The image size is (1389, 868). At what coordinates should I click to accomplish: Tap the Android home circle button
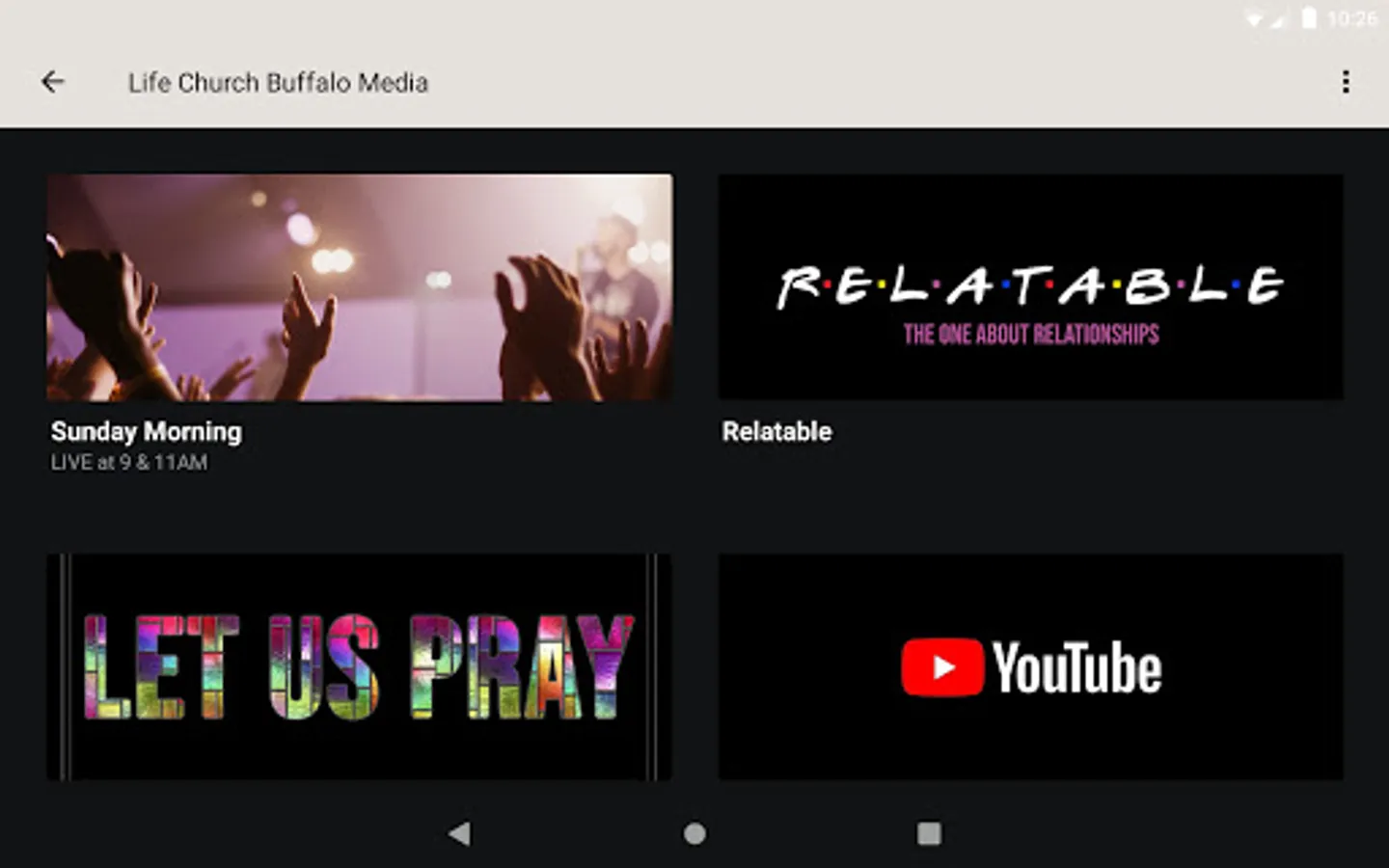(694, 833)
